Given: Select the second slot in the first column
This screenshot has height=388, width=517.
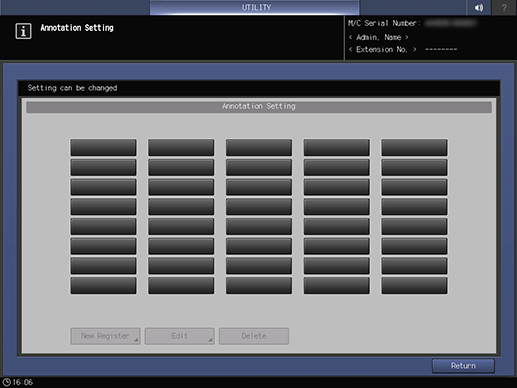Looking at the screenshot, I should pos(103,167).
